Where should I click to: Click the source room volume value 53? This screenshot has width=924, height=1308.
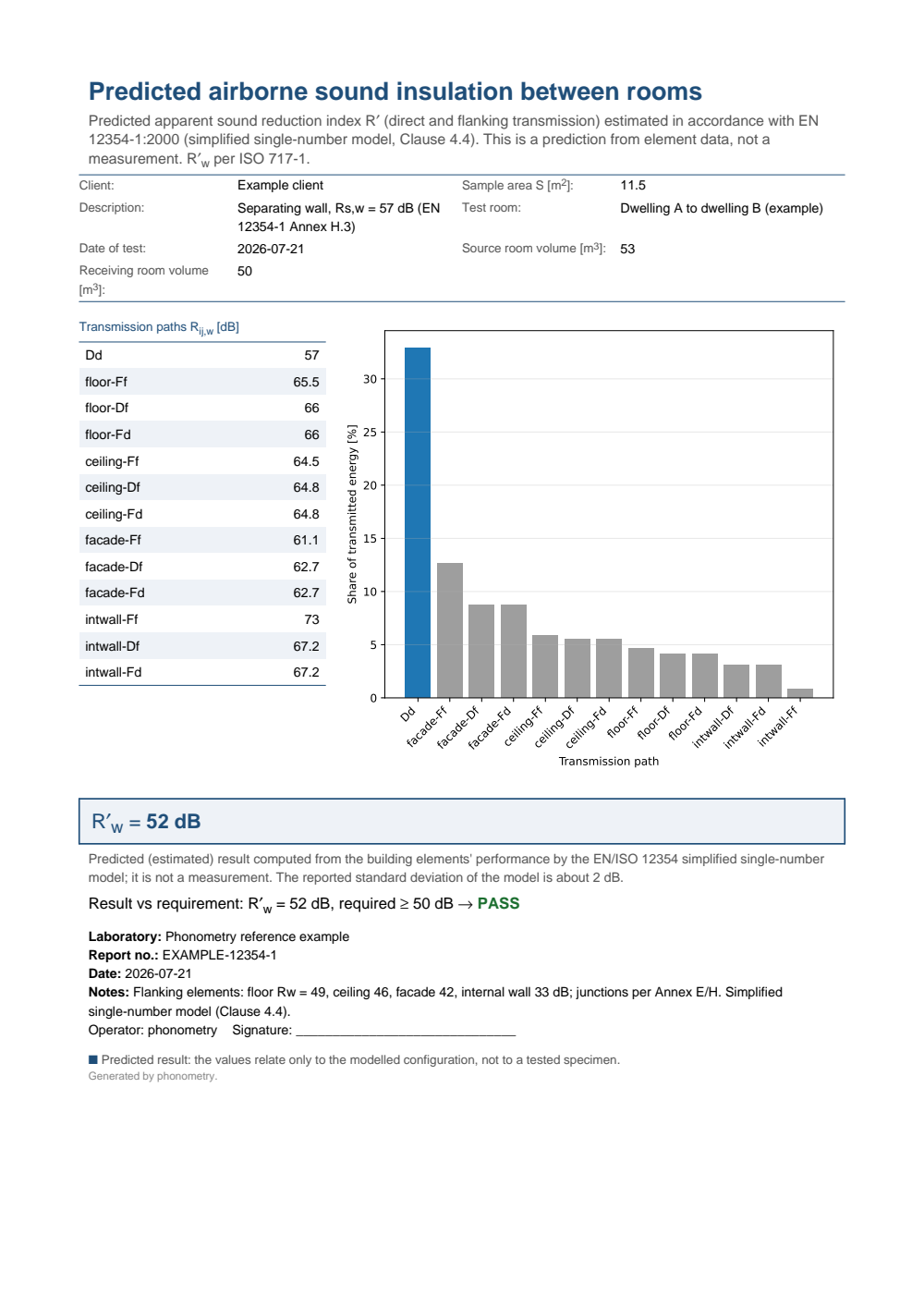coord(627,249)
